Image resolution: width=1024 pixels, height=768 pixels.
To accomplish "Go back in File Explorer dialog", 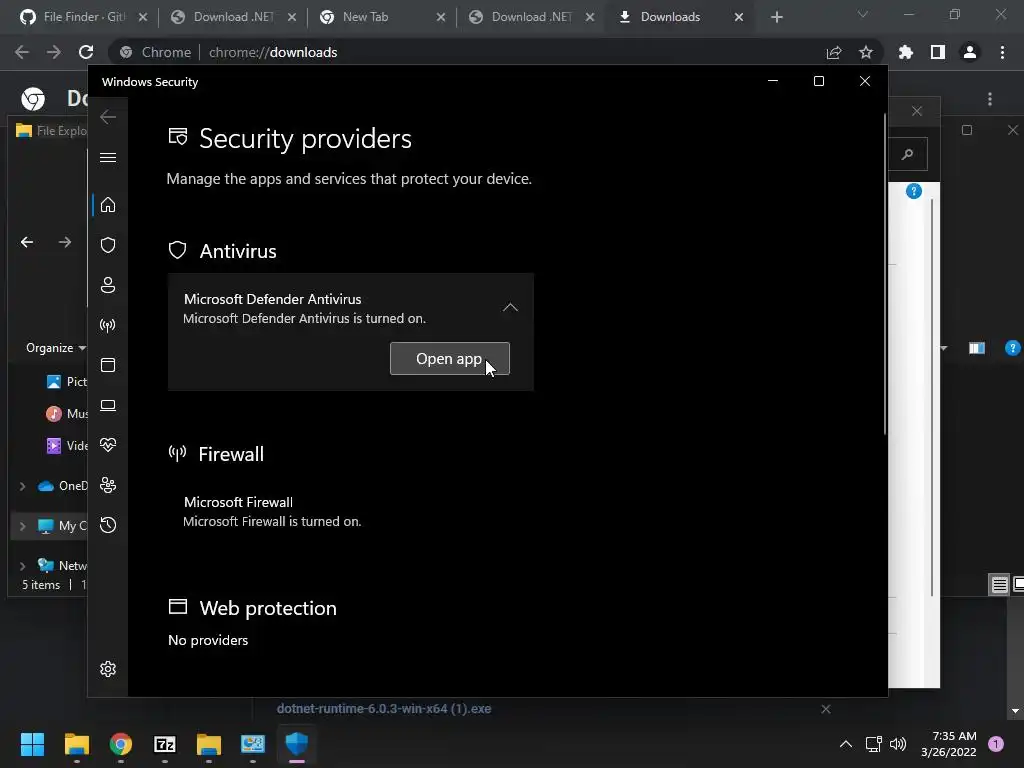I will (27, 242).
